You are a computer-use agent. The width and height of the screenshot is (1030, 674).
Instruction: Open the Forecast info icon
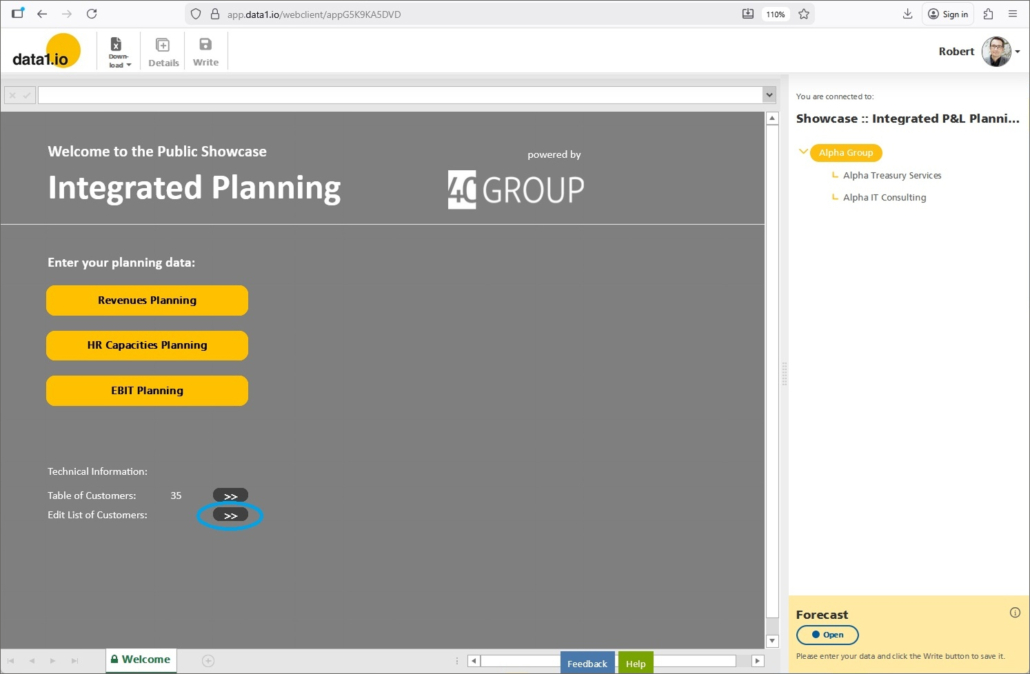1015,613
